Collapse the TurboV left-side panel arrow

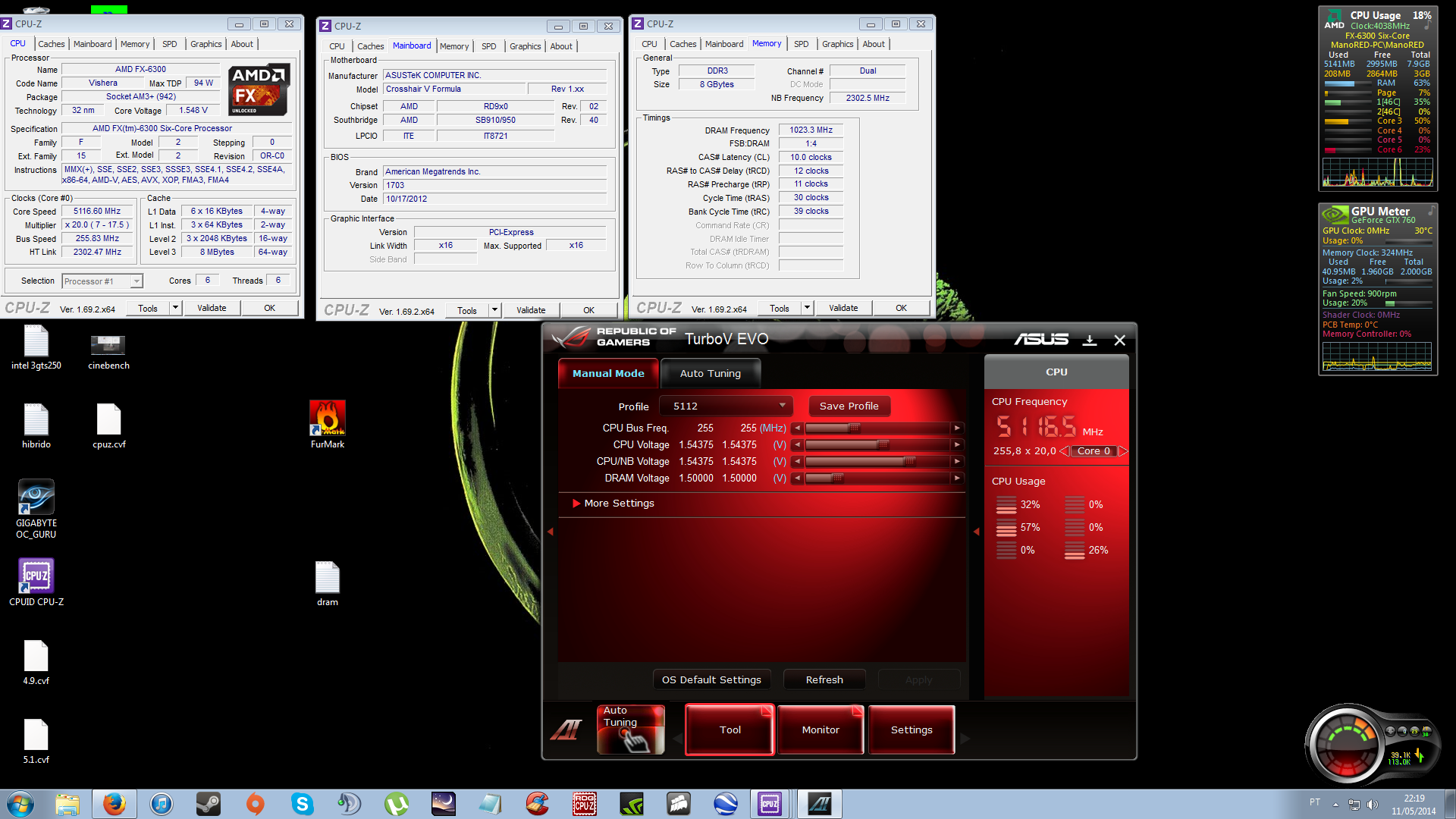point(551,532)
